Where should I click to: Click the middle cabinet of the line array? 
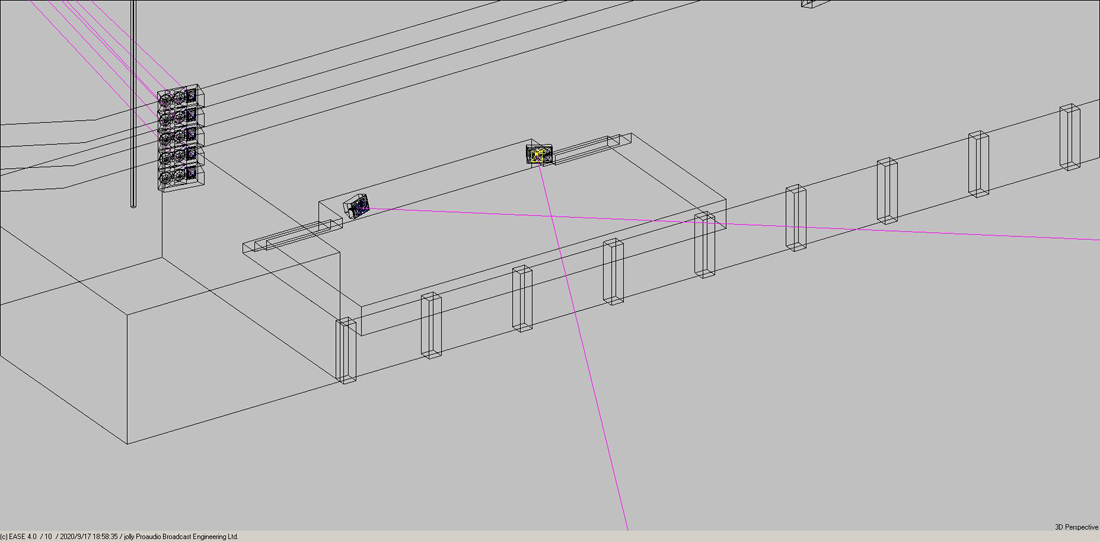click(178, 137)
